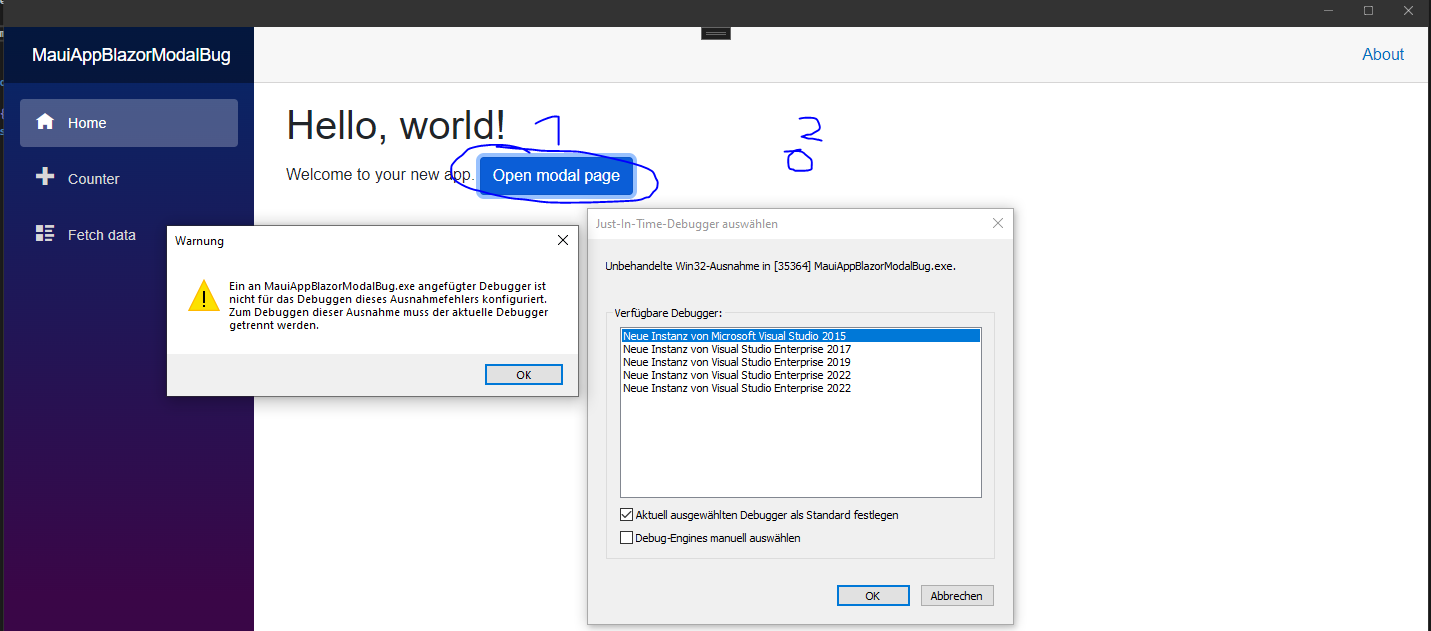Click the Fetch data list icon
This screenshot has height=631, width=1431.
pyautogui.click(x=44, y=233)
